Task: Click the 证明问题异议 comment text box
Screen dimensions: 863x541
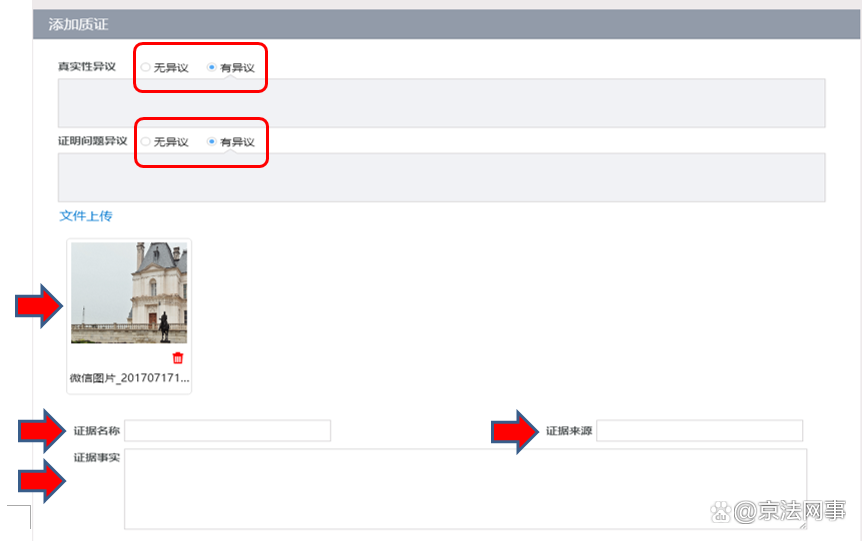Action: click(x=441, y=177)
